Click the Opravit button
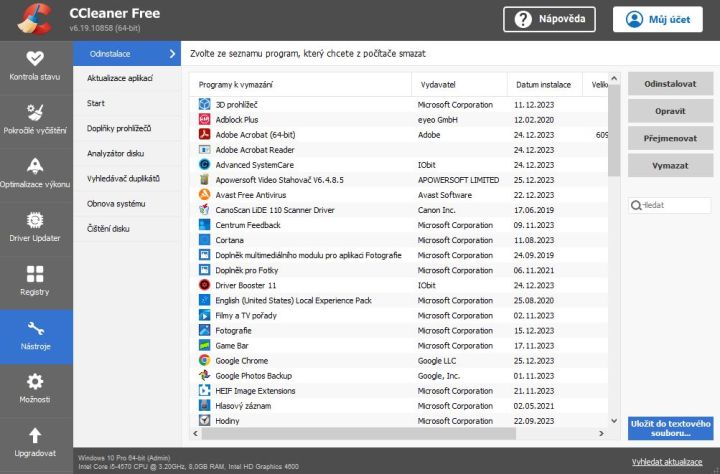 (670, 111)
